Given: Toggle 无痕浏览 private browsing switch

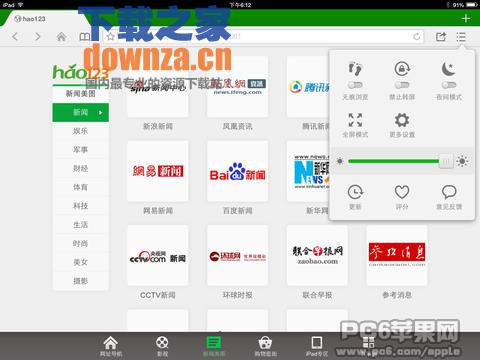Looking at the screenshot, I should point(355,85).
